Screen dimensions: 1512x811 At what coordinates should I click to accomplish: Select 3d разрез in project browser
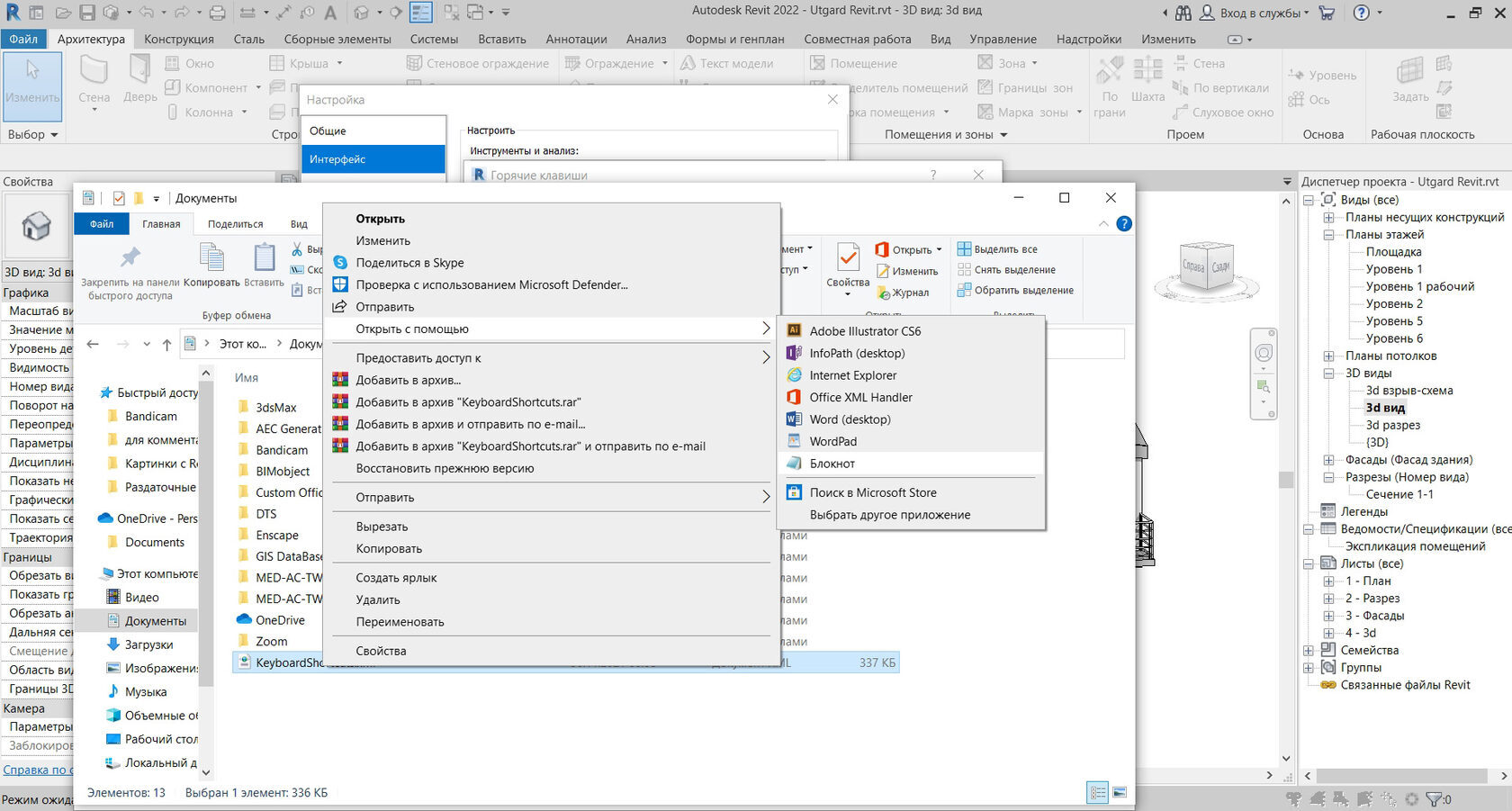click(1392, 425)
